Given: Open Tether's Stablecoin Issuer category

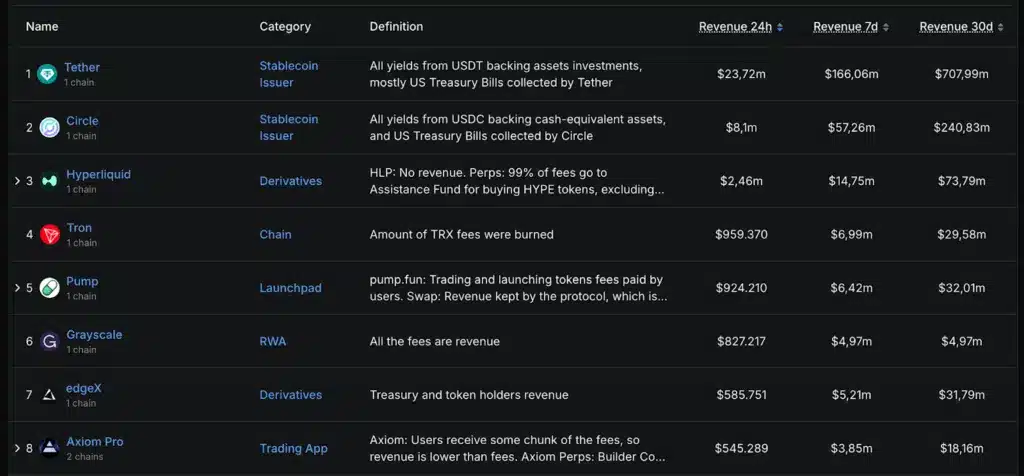Looking at the screenshot, I should tap(288, 74).
